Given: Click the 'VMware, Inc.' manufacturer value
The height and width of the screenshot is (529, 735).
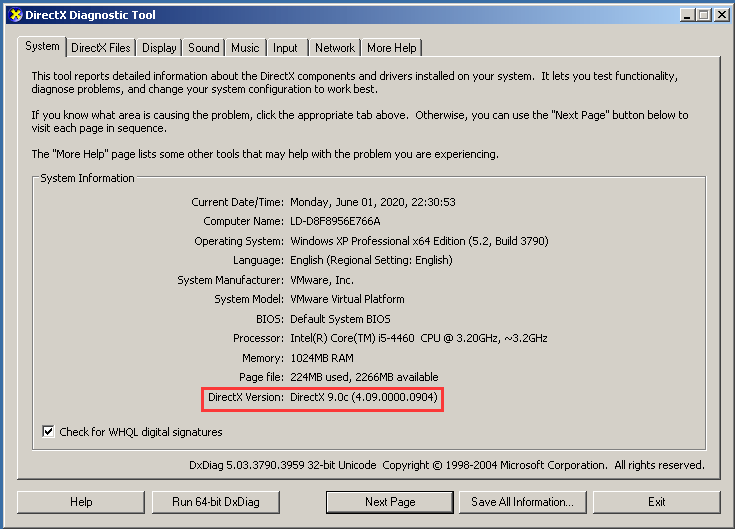Looking at the screenshot, I should tap(322, 280).
